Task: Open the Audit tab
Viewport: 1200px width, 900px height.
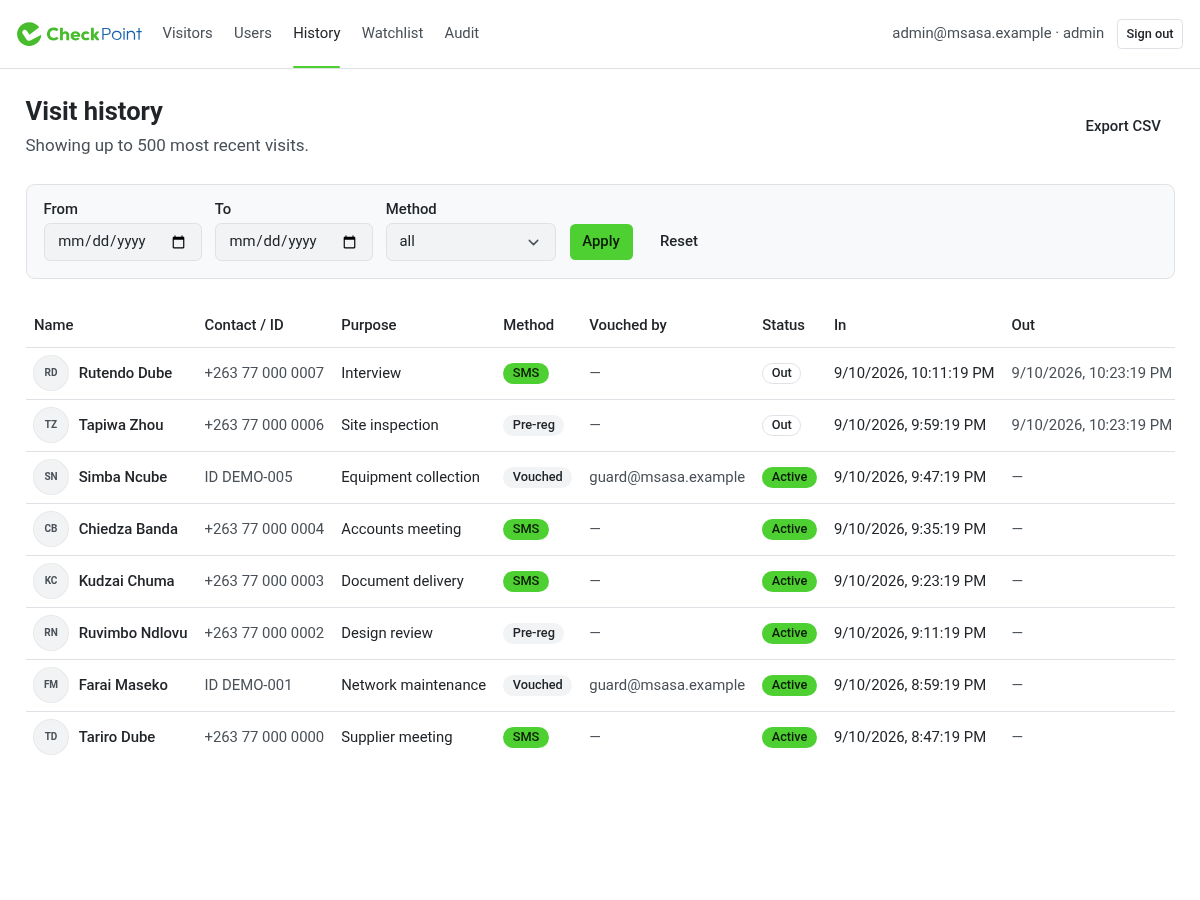Action: [x=462, y=33]
